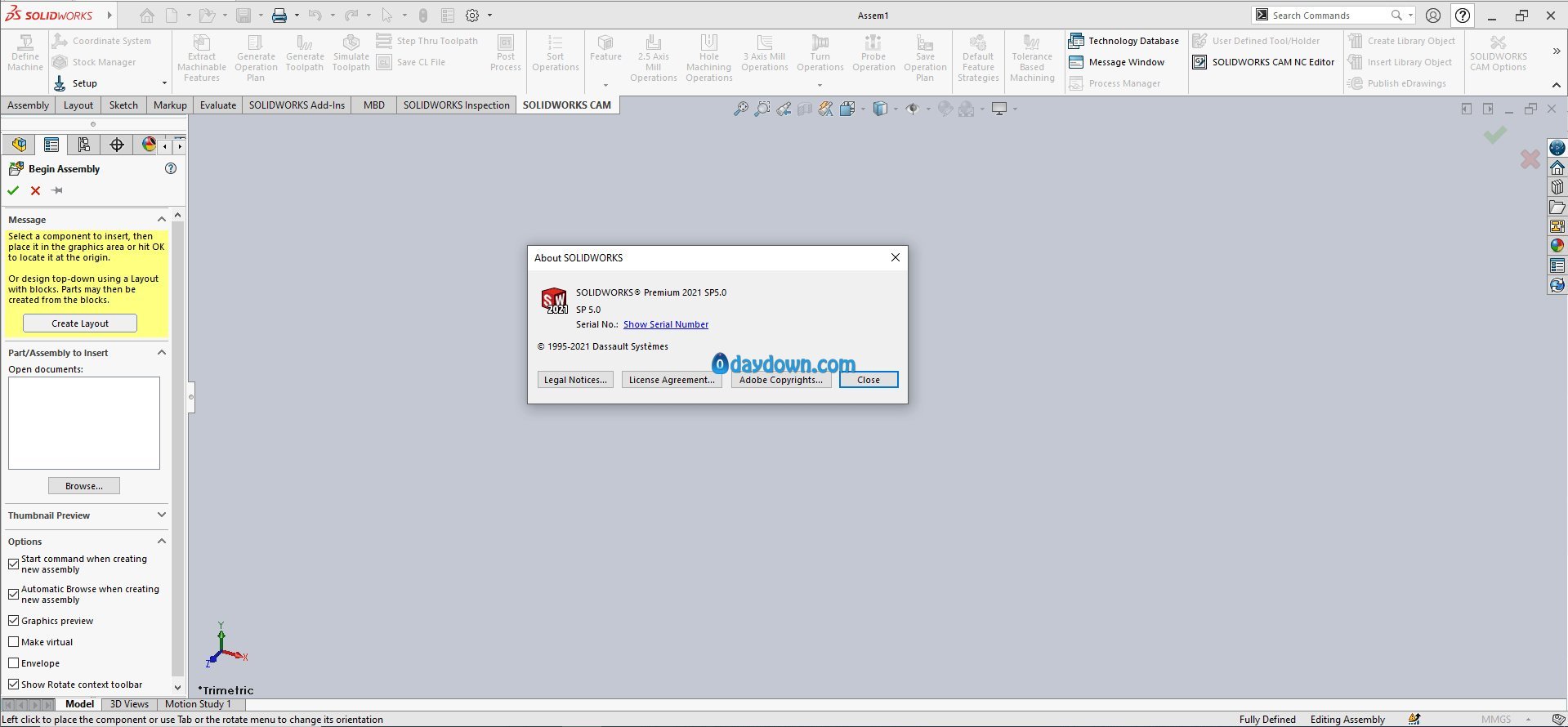Click the Print icon

click(279, 16)
